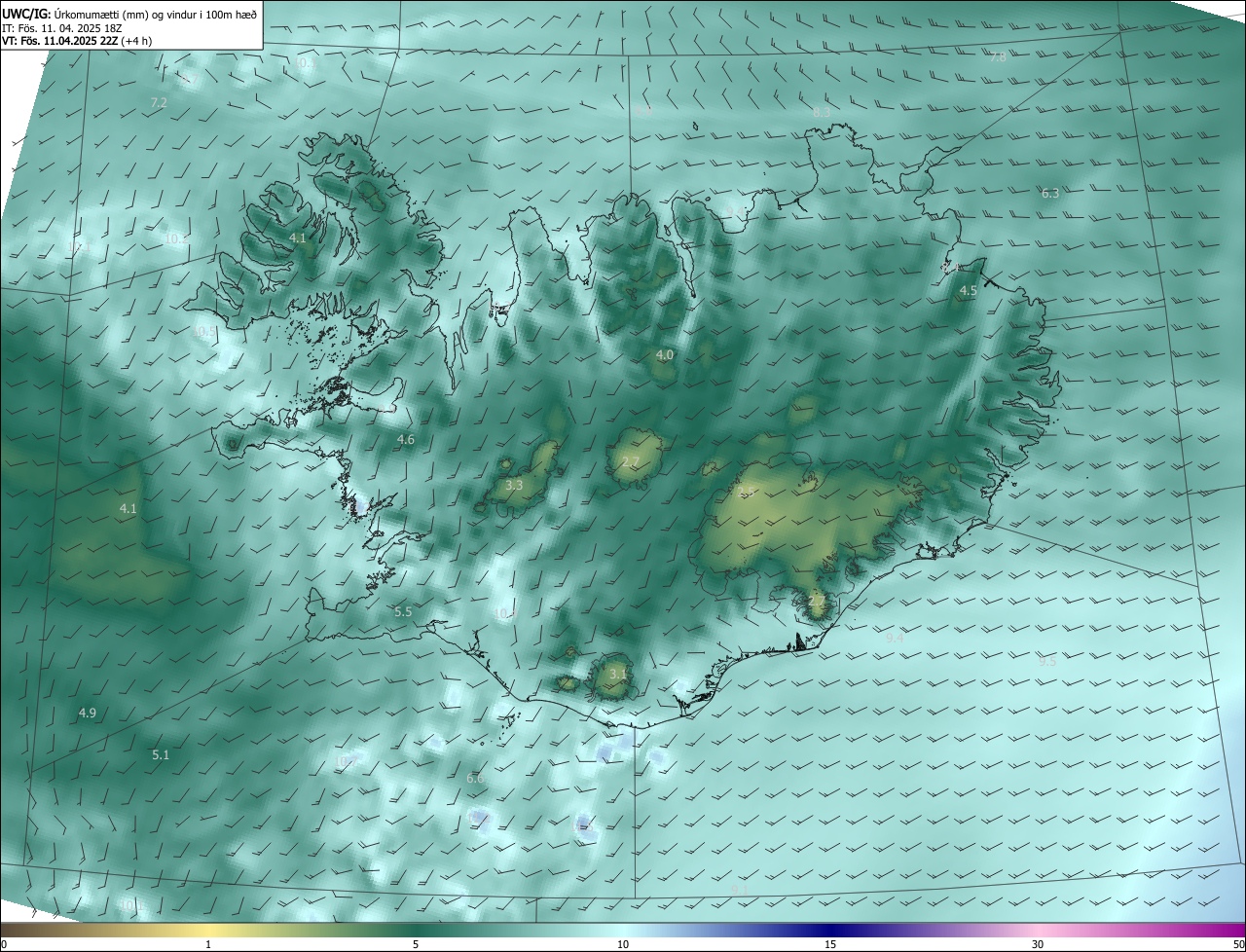
Task: Click the 4.0 value label on map
Action: pyautogui.click(x=664, y=355)
